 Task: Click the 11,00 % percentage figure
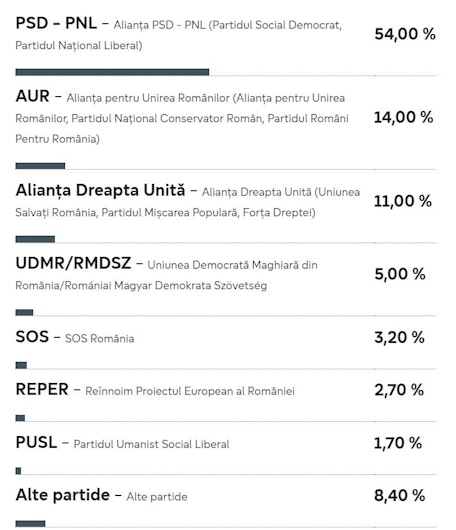tap(403, 201)
